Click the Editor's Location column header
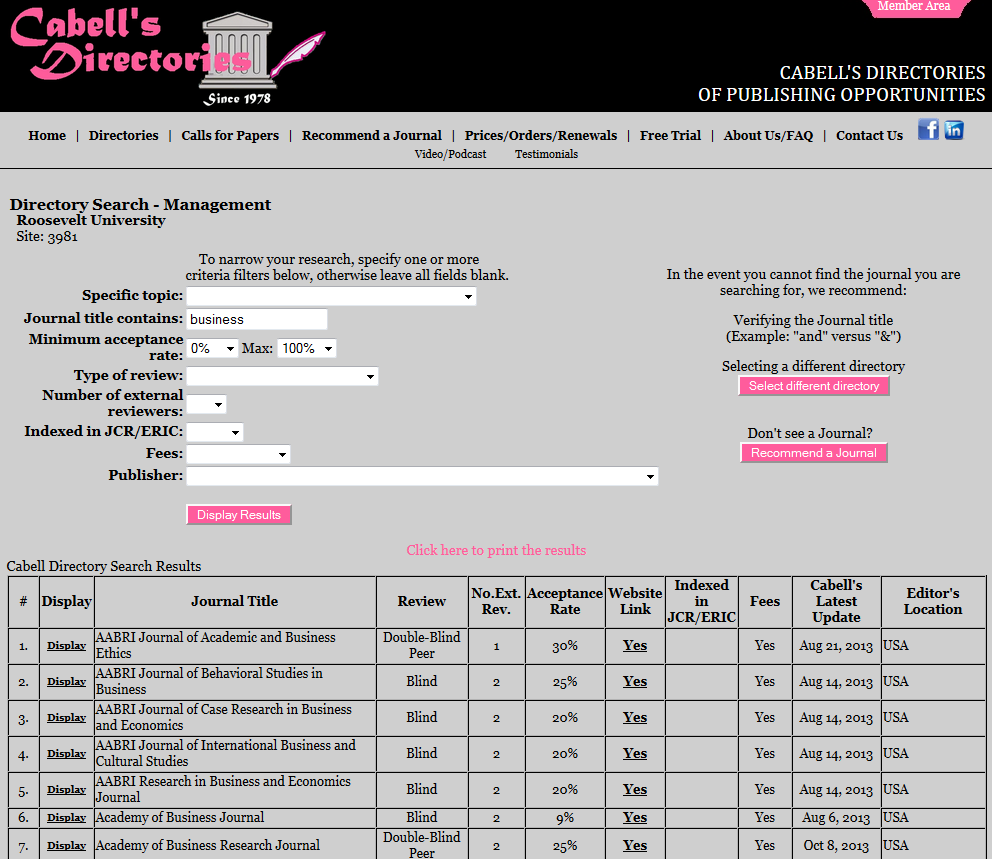The height and width of the screenshot is (859, 992). pos(933,602)
